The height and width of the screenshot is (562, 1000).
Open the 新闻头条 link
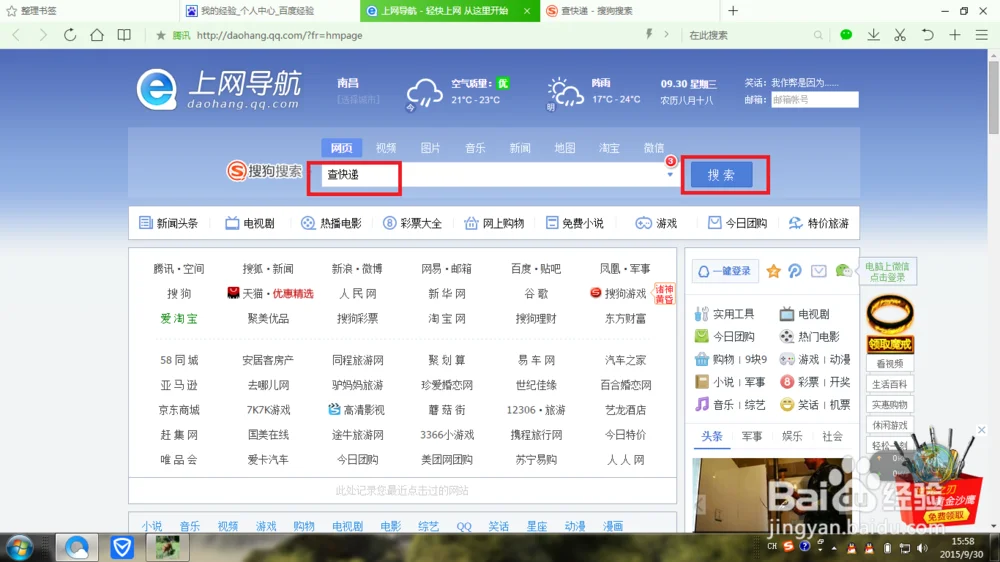[168, 223]
